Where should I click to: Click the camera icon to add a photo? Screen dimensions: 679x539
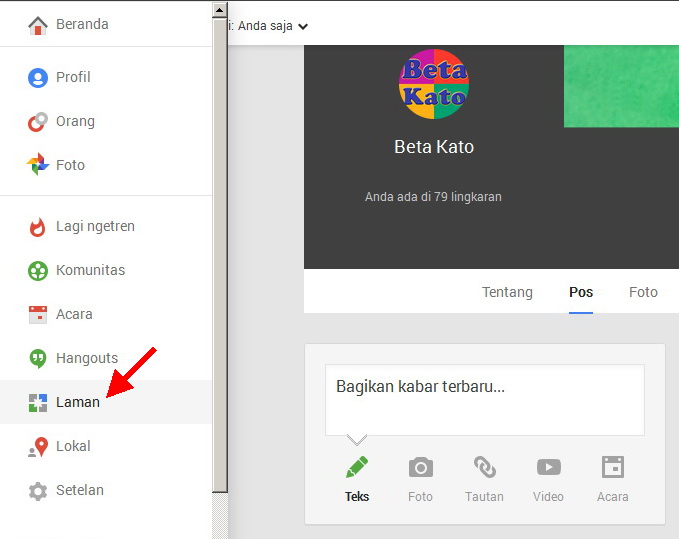(x=420, y=467)
